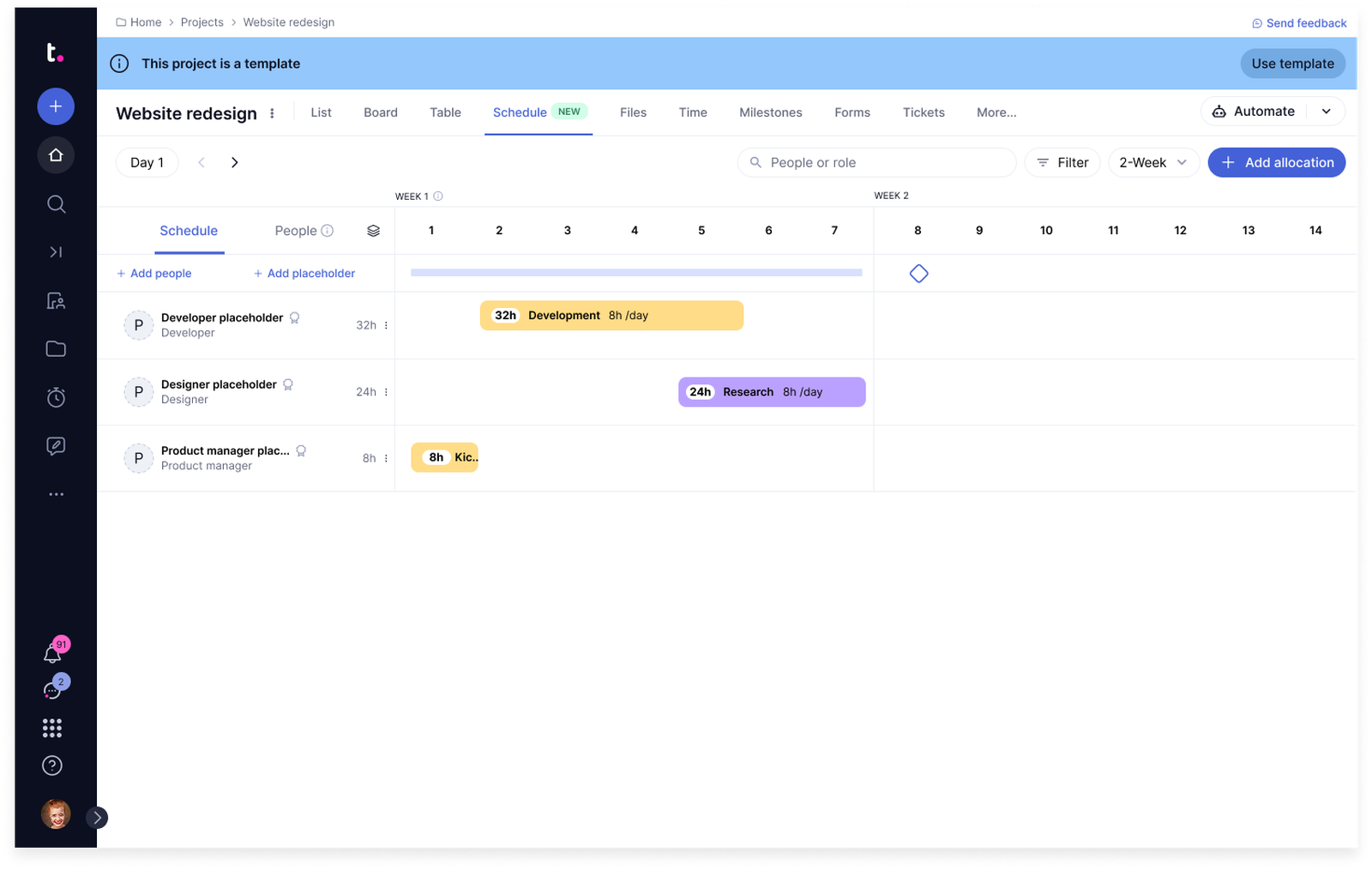Click the Add allocation button
Viewport: 1372px width, 870px height.
pos(1276,162)
